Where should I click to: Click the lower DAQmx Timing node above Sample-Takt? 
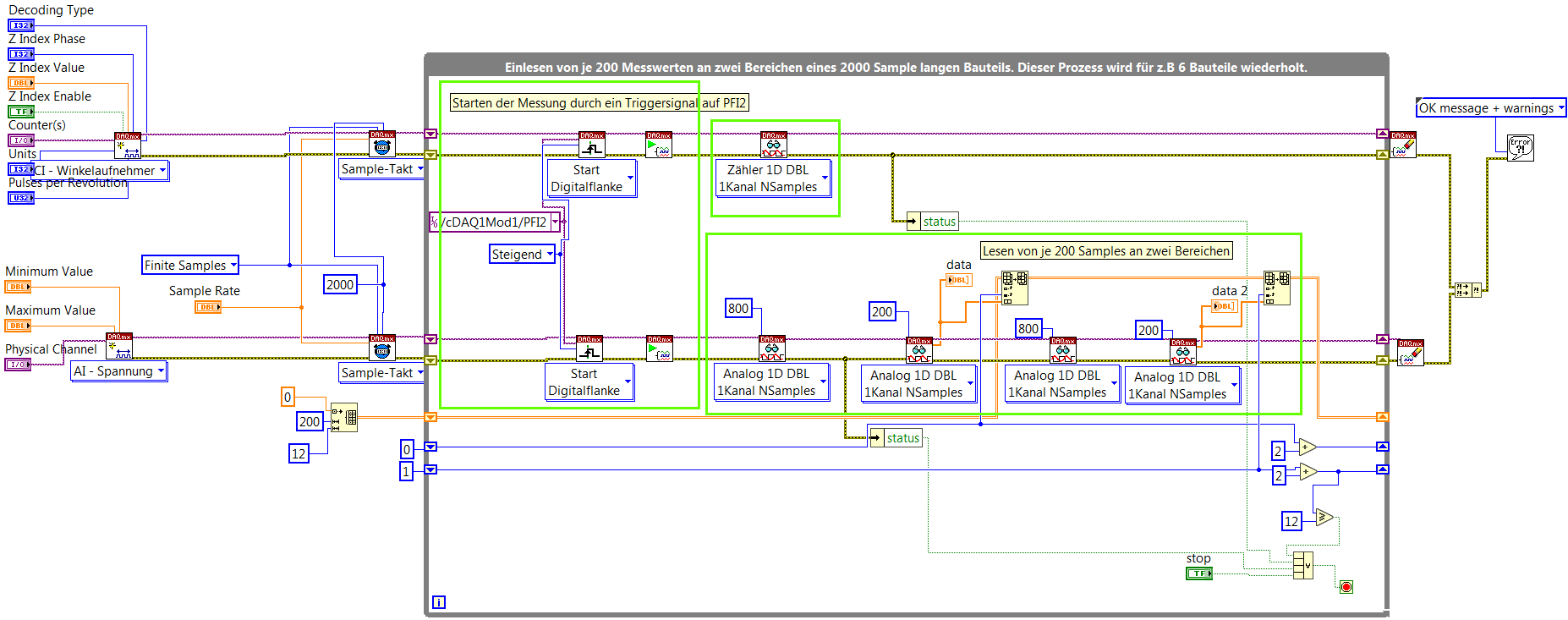click(382, 348)
